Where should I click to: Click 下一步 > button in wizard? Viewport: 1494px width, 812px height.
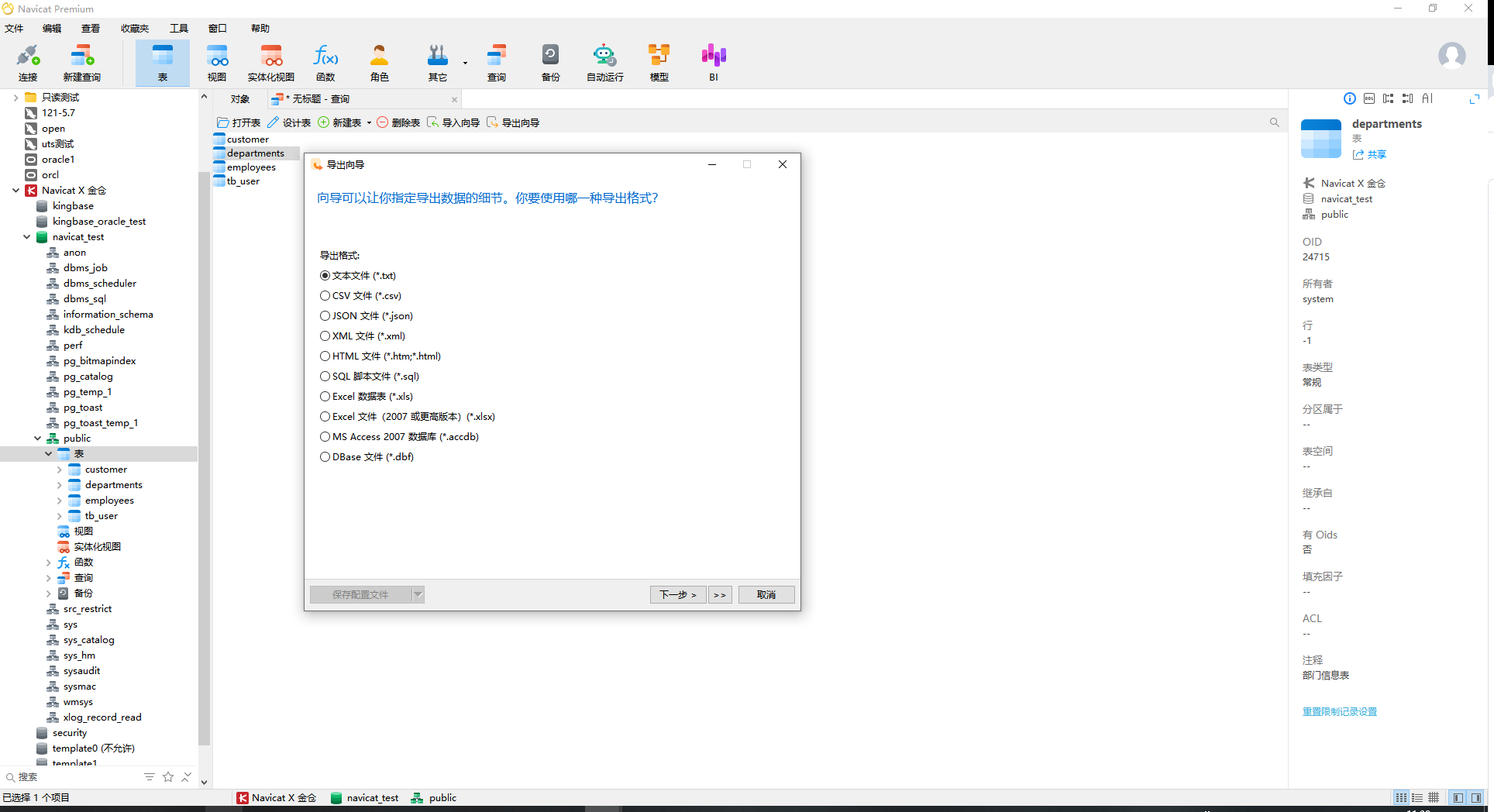pyautogui.click(x=678, y=594)
